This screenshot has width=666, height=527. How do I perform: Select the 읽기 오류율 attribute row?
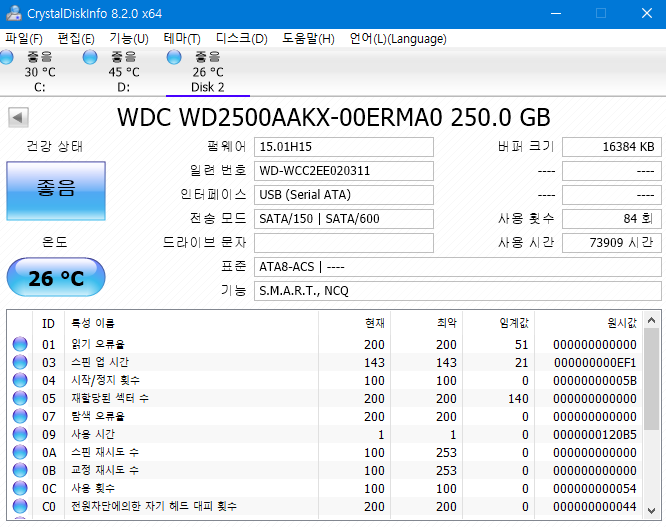point(325,344)
